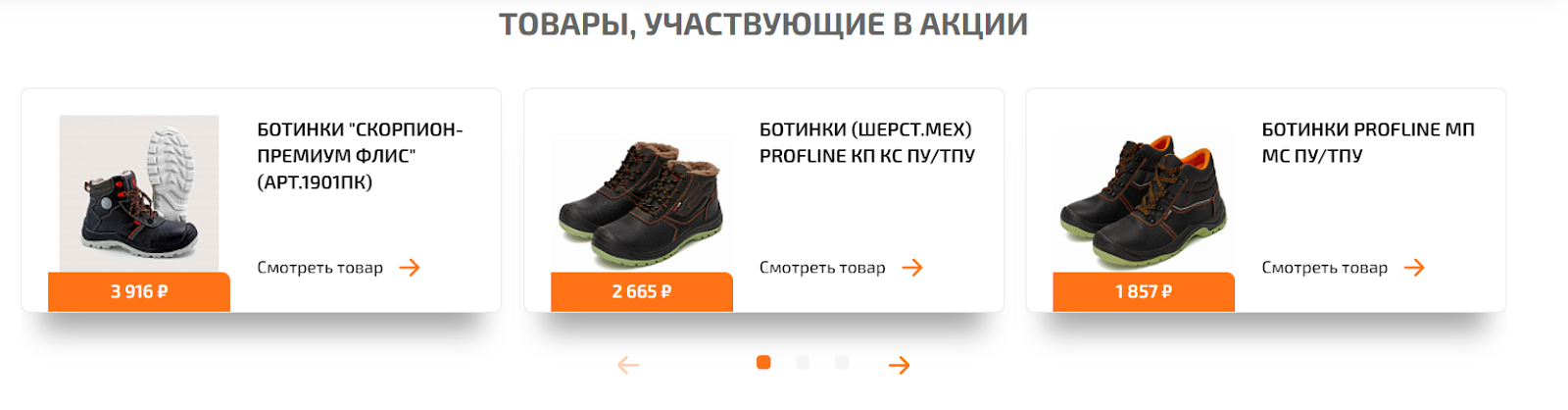This screenshot has width=1568, height=410.
Task: Open "Смотреть товар" for Скорпион-Премиум Флис boots
Action: 320,268
